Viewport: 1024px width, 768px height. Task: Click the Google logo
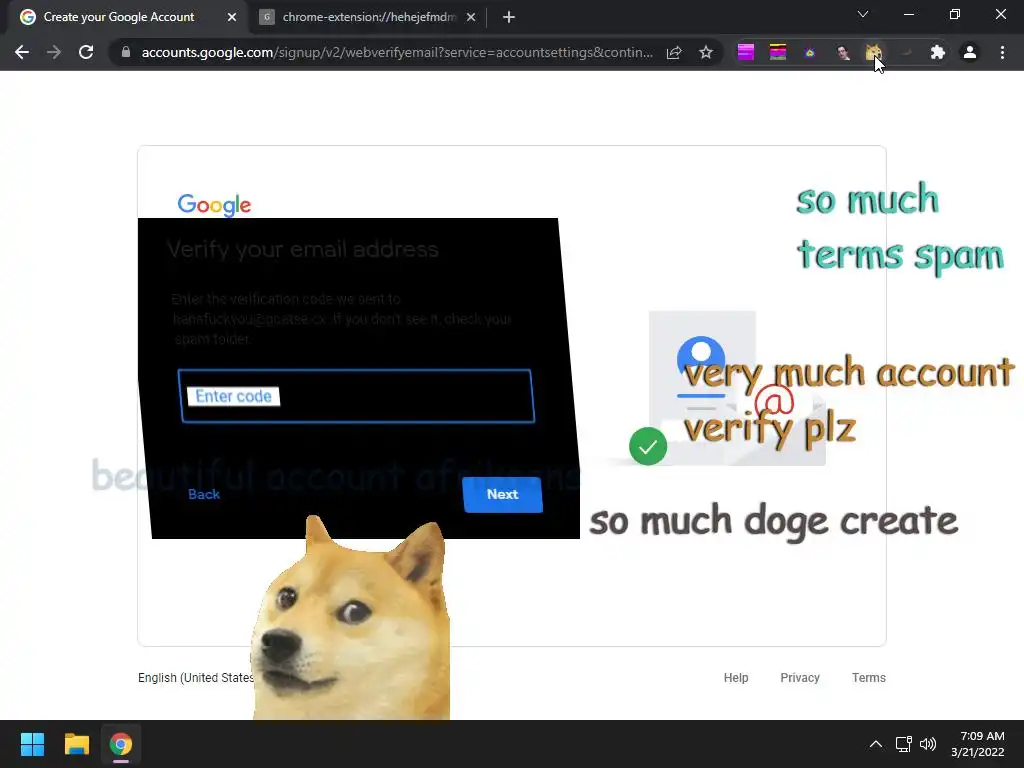pos(214,204)
